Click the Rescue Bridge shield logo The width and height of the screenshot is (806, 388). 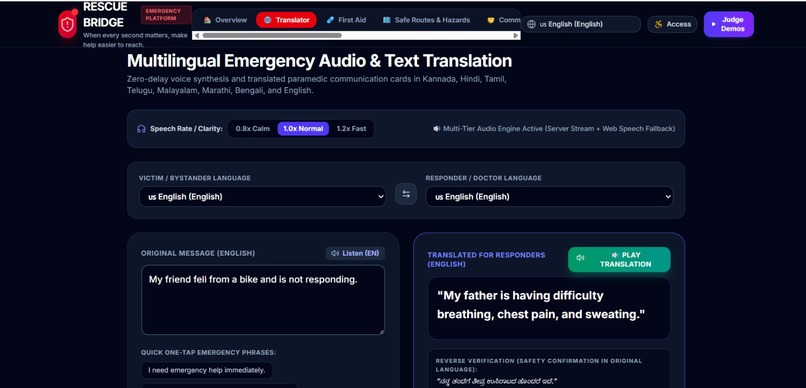point(67,24)
